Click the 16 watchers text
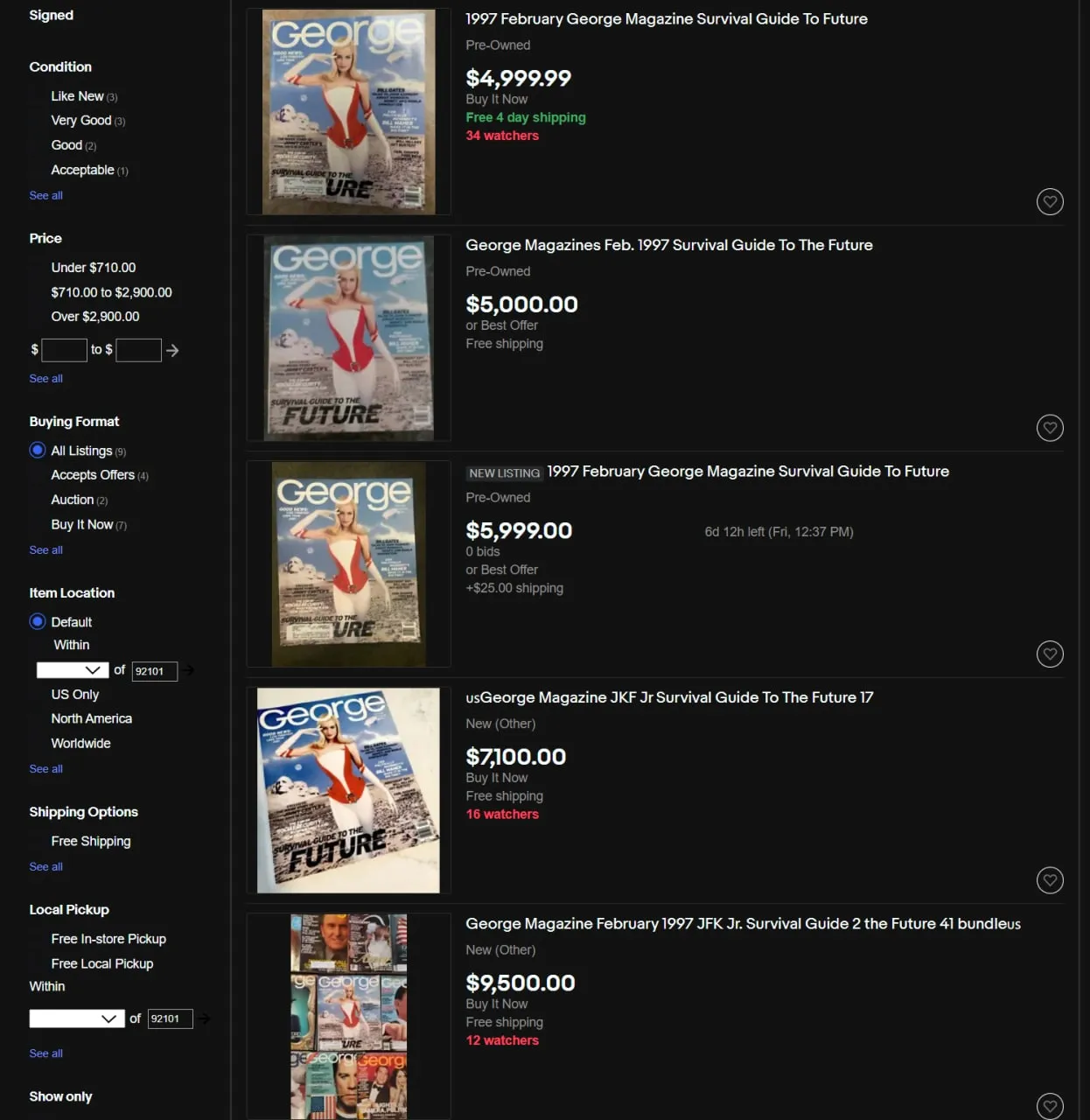The height and width of the screenshot is (1120, 1090). [502, 815]
